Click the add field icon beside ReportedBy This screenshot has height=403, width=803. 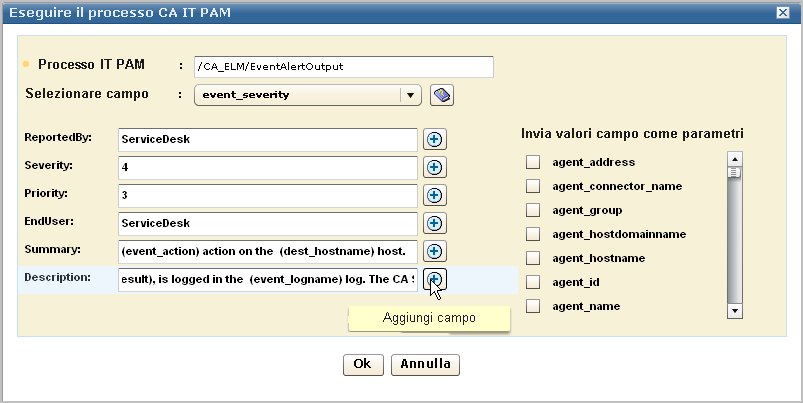click(434, 140)
